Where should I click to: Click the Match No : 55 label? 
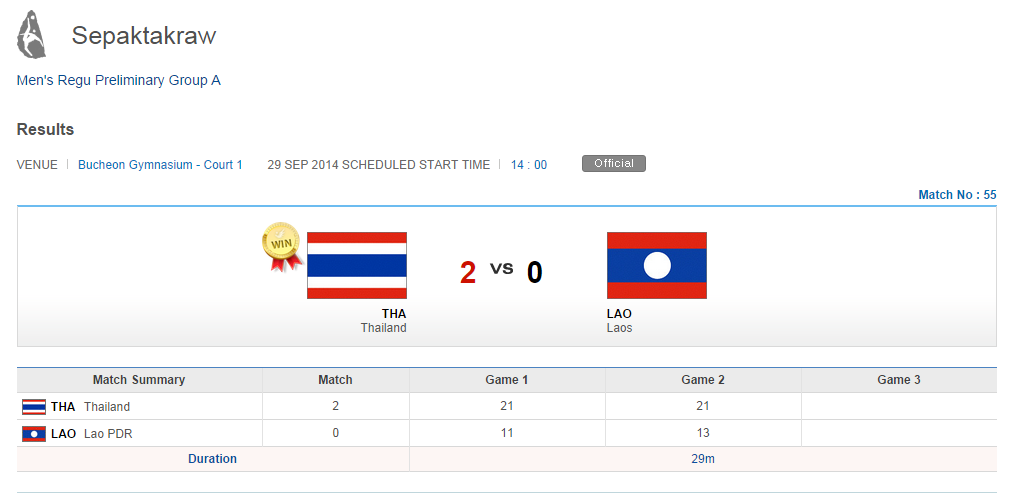[x=957, y=195]
